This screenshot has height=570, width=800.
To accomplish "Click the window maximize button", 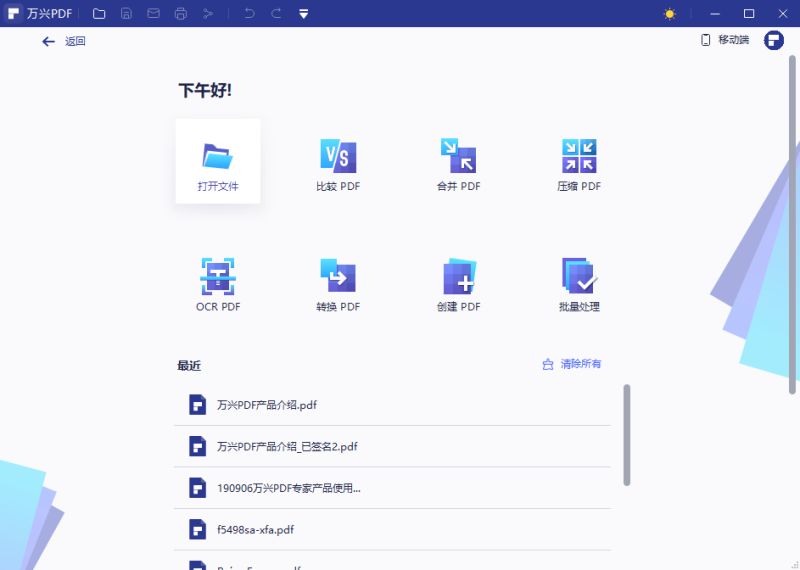I will (x=748, y=14).
